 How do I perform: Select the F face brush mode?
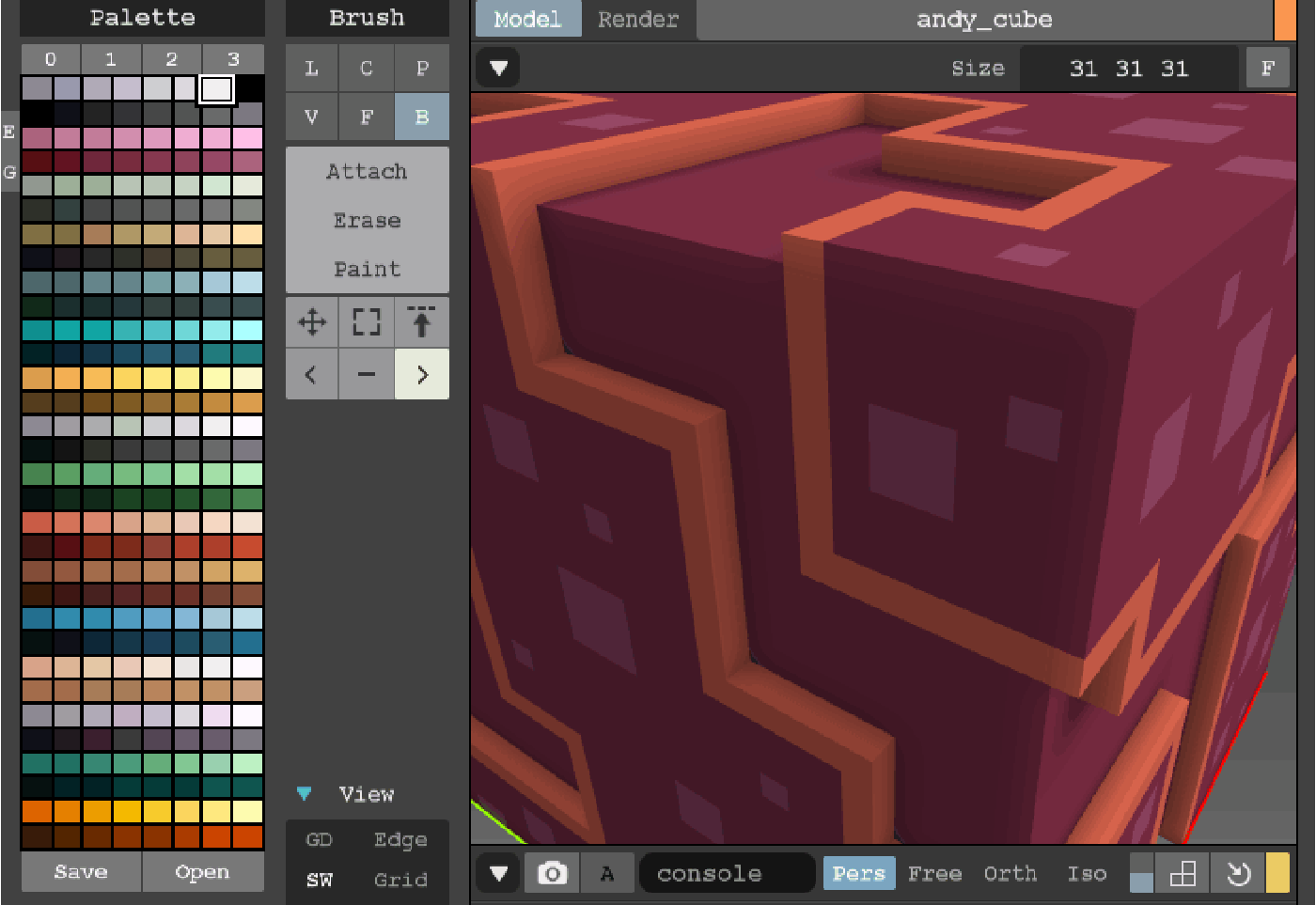[367, 117]
